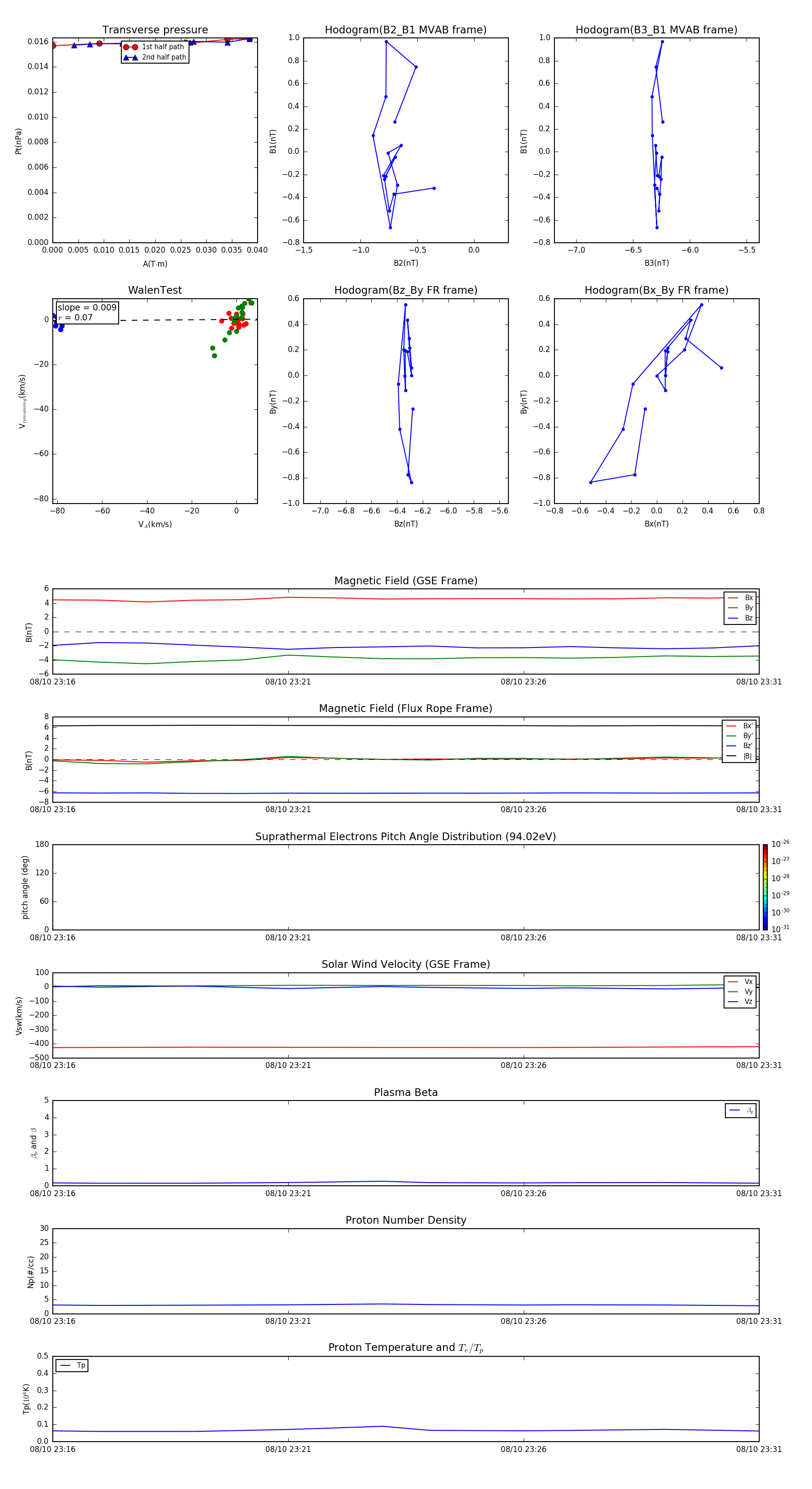Click the 'B2(nT)' x-axis label
812x1489 pixels.
coord(406,263)
